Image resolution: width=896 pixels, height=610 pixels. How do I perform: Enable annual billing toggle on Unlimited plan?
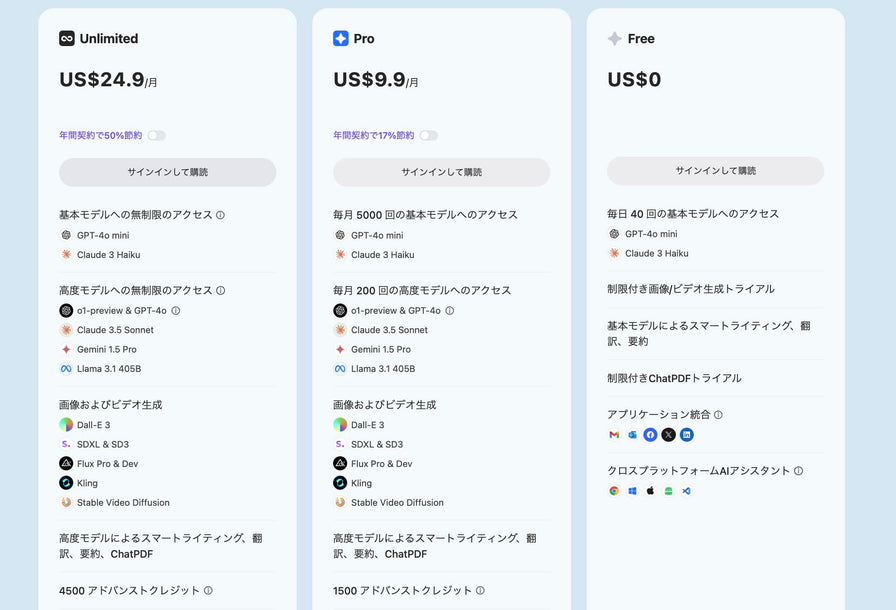point(157,135)
